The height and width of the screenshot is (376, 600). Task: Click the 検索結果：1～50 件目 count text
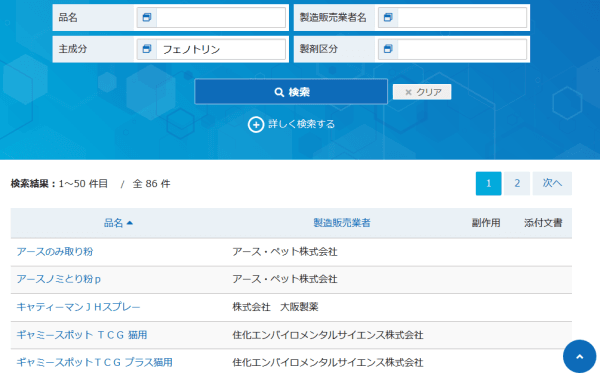pos(59,184)
